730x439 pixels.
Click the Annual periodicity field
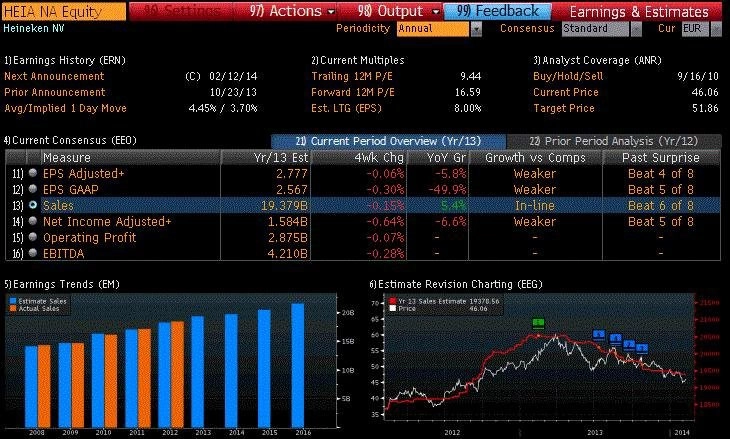(433, 29)
